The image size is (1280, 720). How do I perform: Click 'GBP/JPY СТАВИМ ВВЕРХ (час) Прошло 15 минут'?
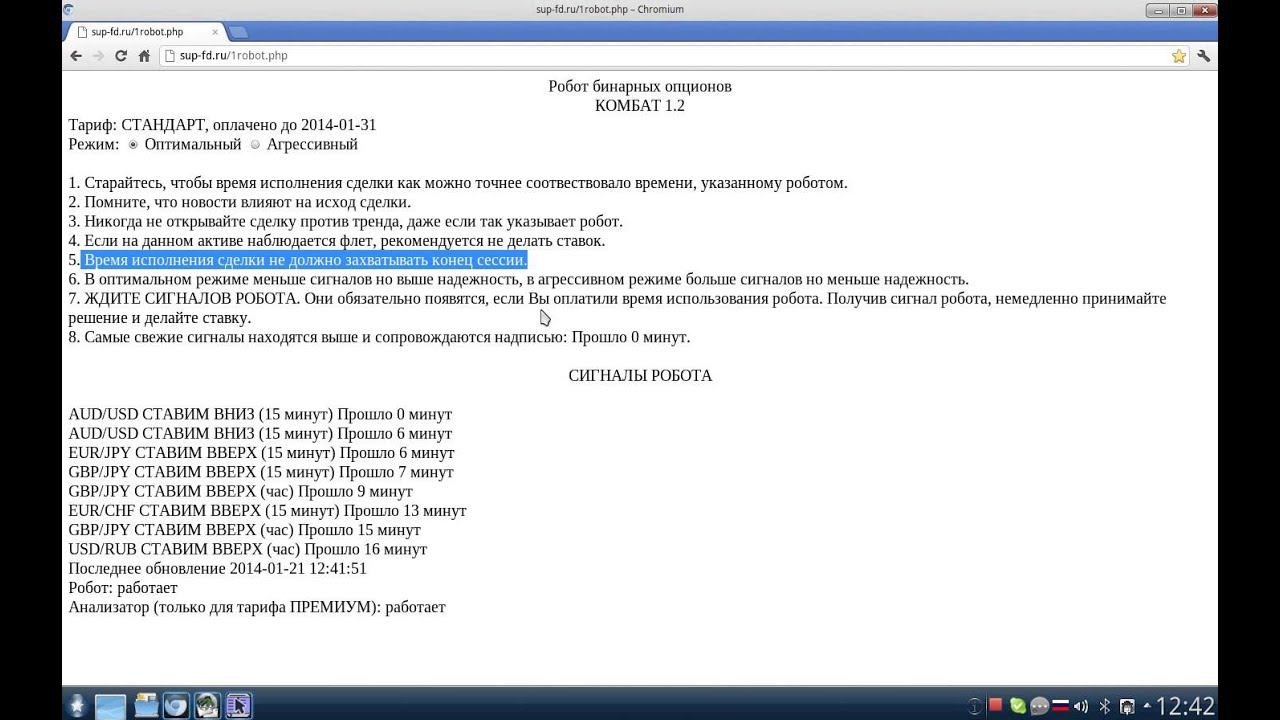click(x=244, y=529)
